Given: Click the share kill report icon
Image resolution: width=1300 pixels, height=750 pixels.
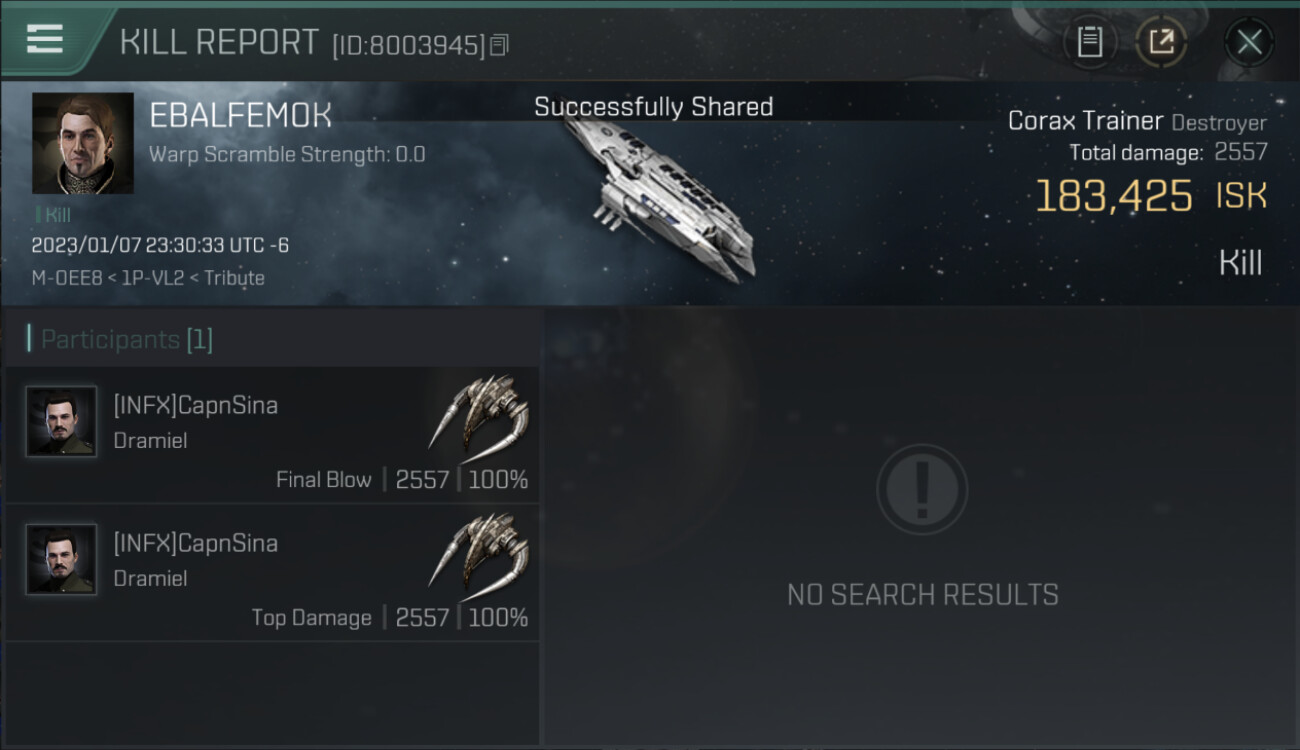Looking at the screenshot, I should [1161, 42].
